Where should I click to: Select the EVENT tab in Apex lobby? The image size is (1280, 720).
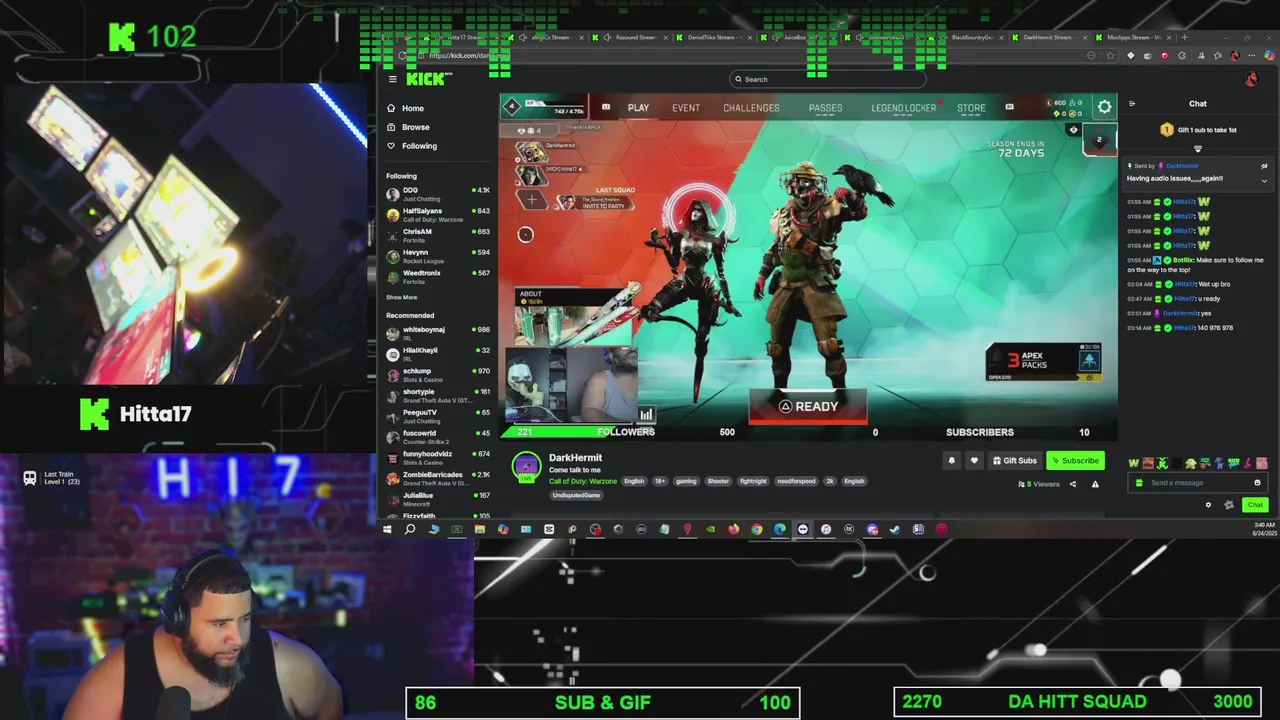click(686, 108)
